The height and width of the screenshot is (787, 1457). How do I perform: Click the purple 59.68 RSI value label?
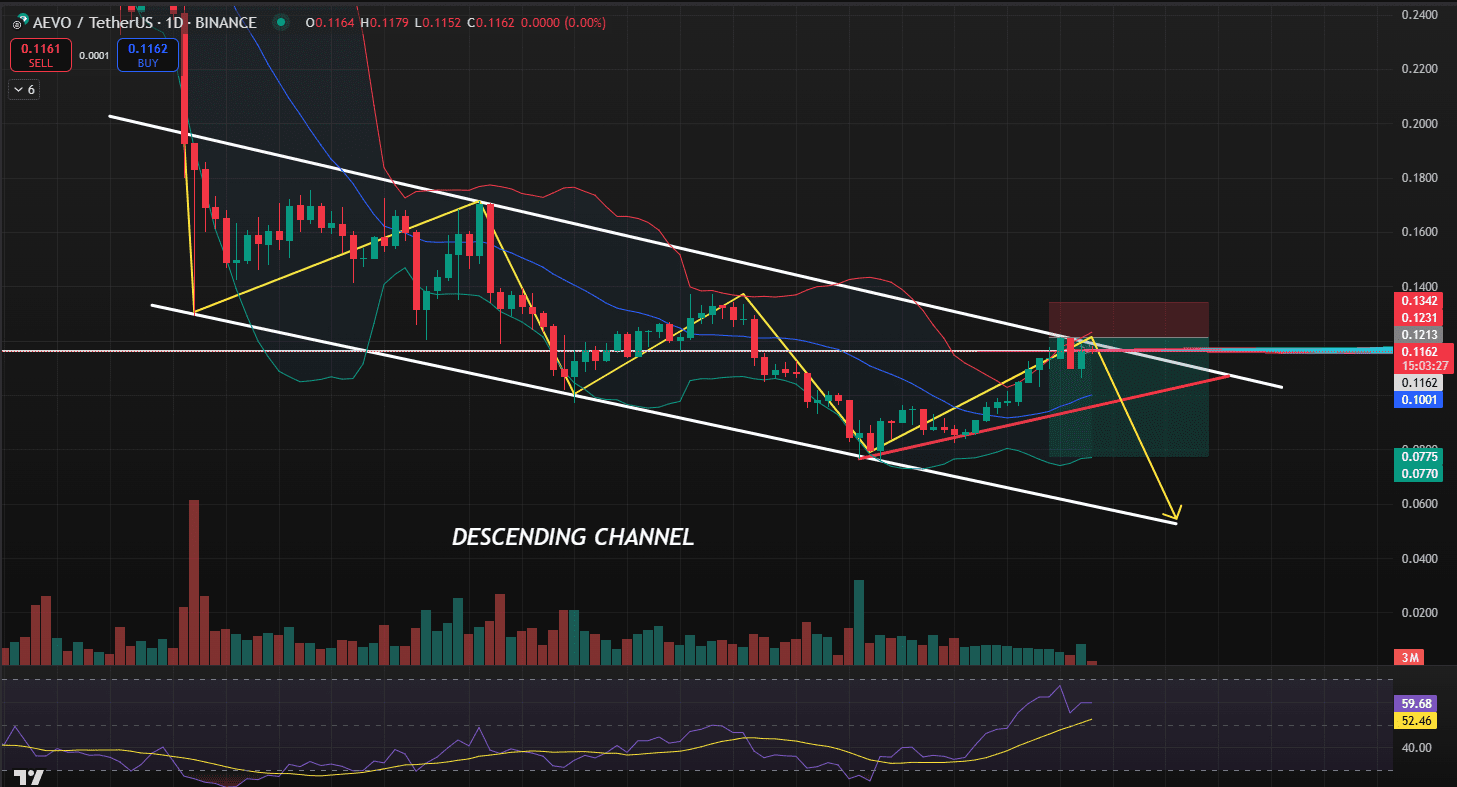[x=1420, y=703]
